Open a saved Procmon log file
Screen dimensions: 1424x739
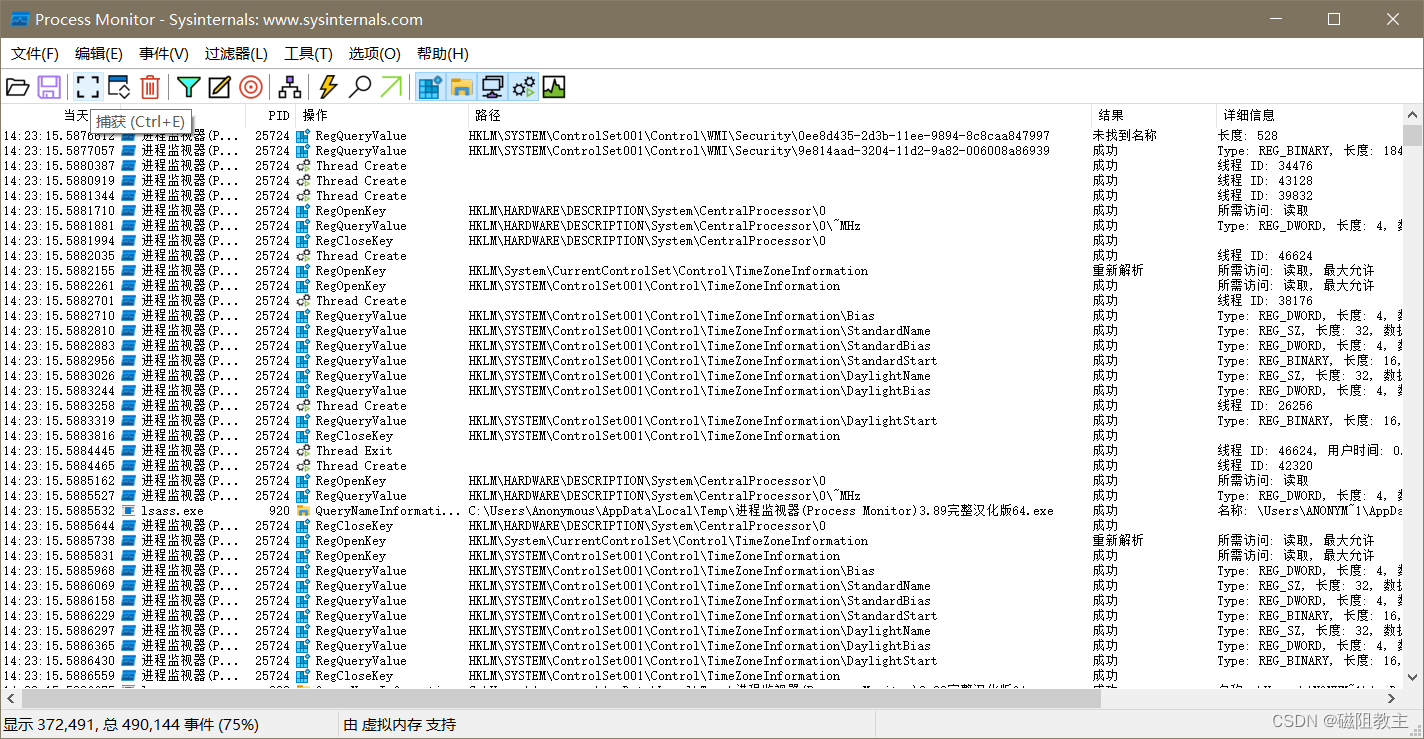pyautogui.click(x=18, y=87)
